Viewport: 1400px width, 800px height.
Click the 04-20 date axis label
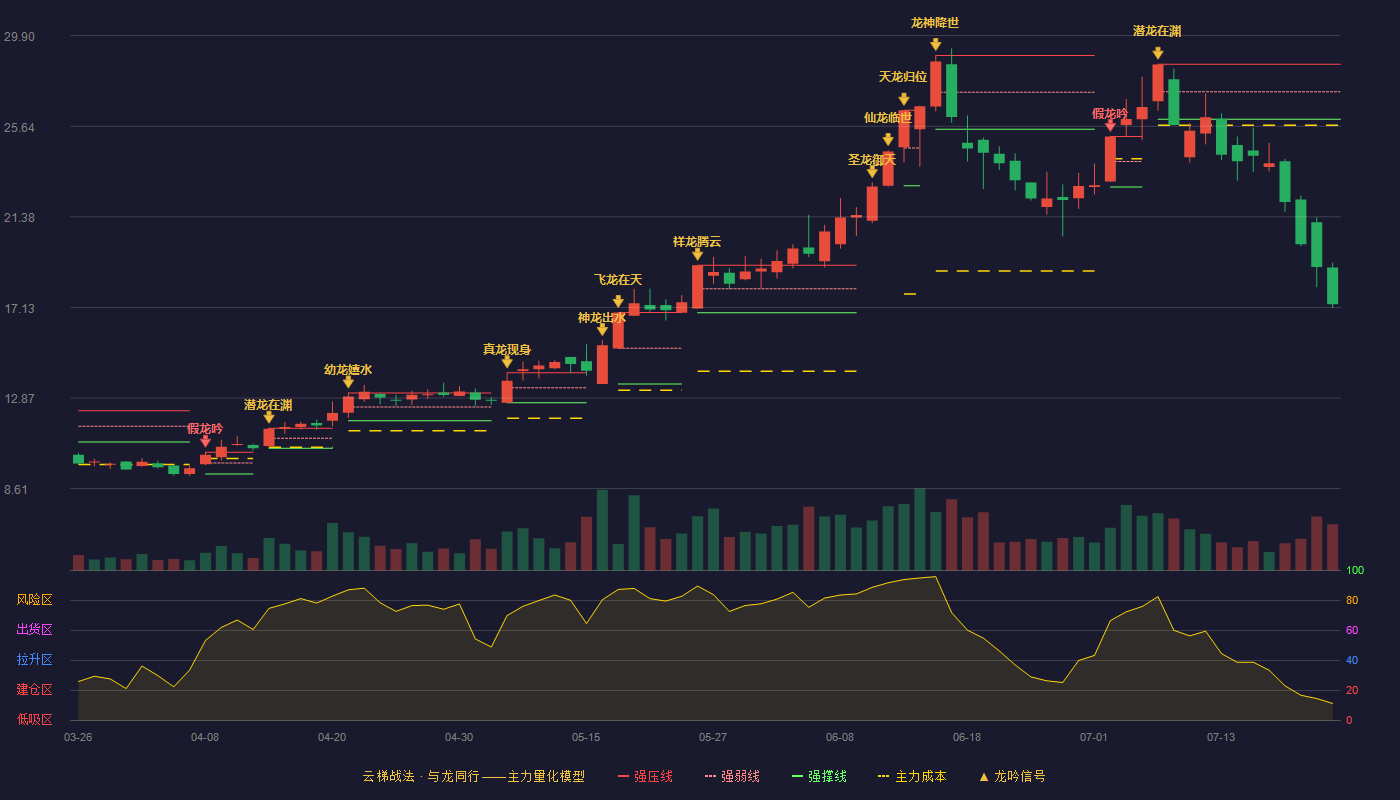[x=332, y=737]
